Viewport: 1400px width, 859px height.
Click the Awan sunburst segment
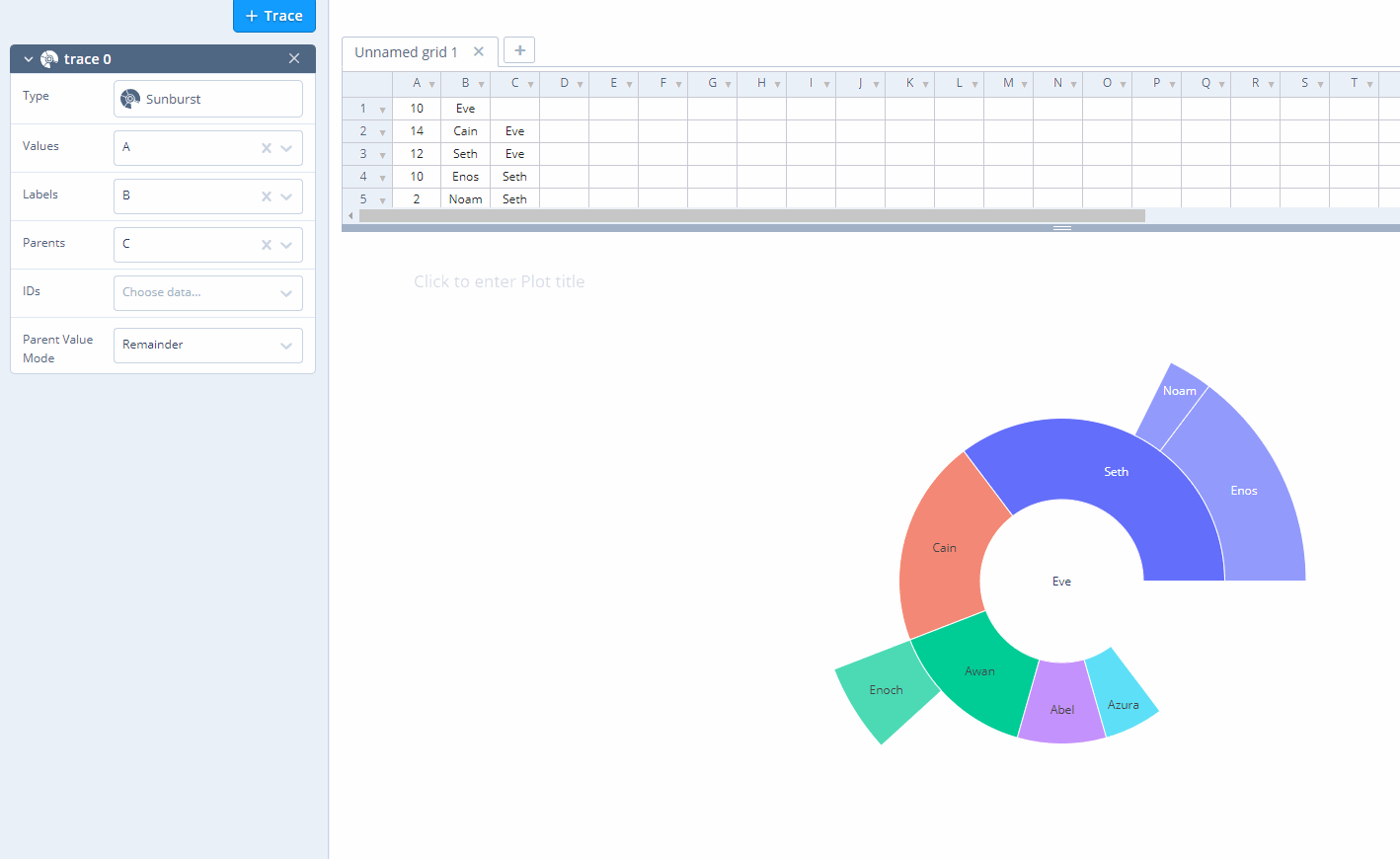979,671
